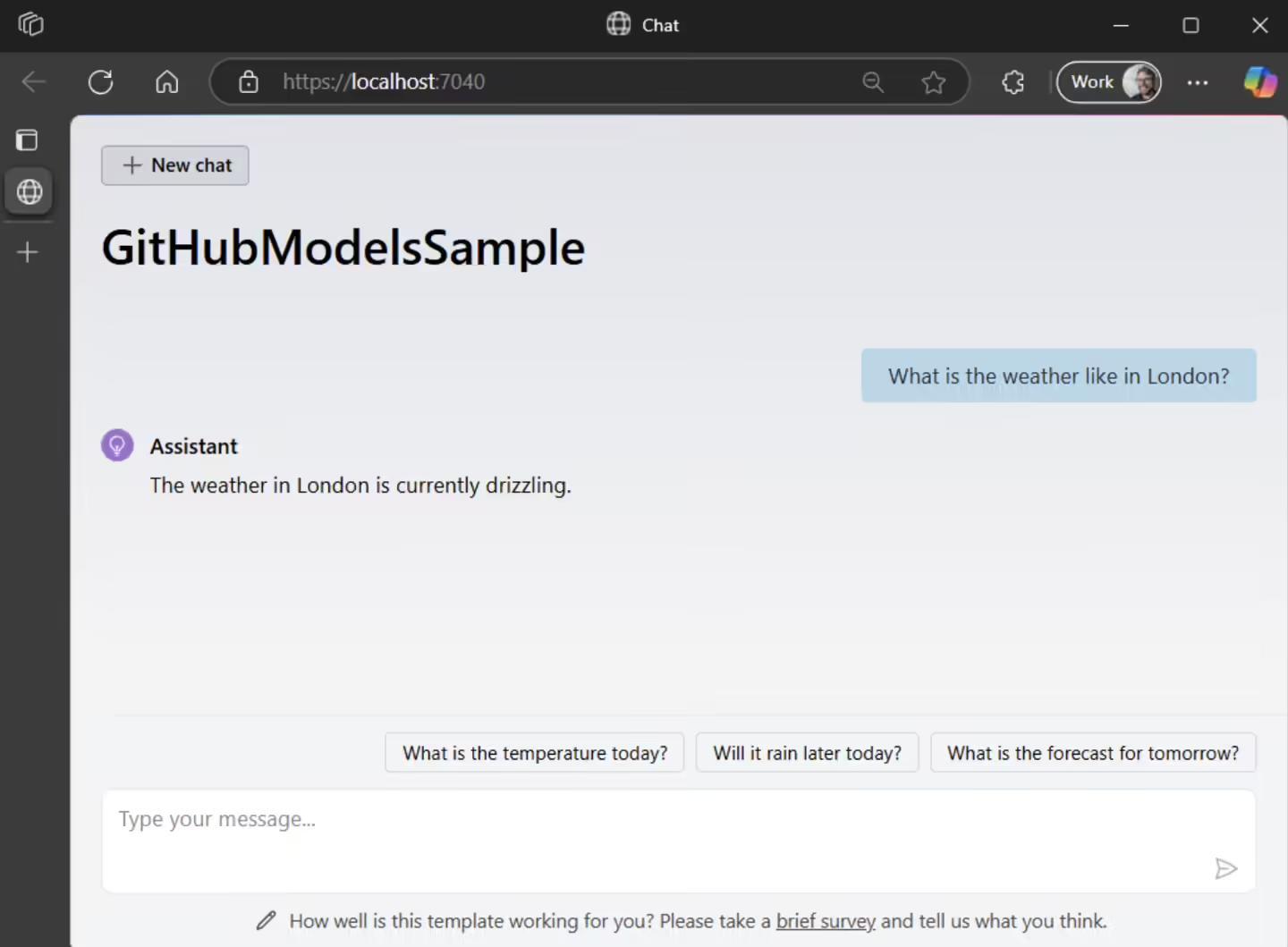Screen dimensions: 1288x947
Task: Select 'What is the forecast for tomorrow?' suggestion
Action: click(x=1093, y=753)
